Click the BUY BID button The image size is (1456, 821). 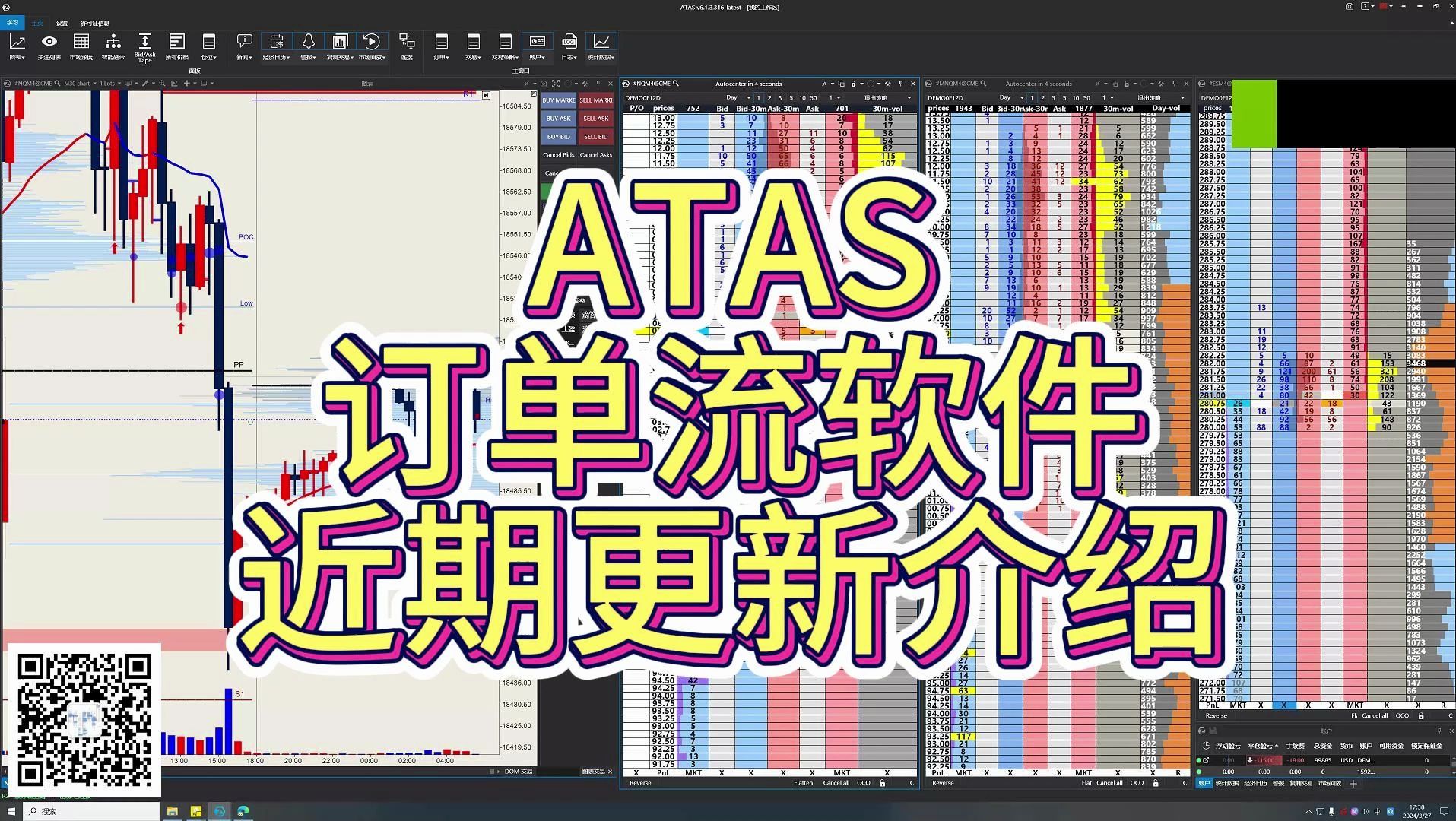pyautogui.click(x=558, y=137)
